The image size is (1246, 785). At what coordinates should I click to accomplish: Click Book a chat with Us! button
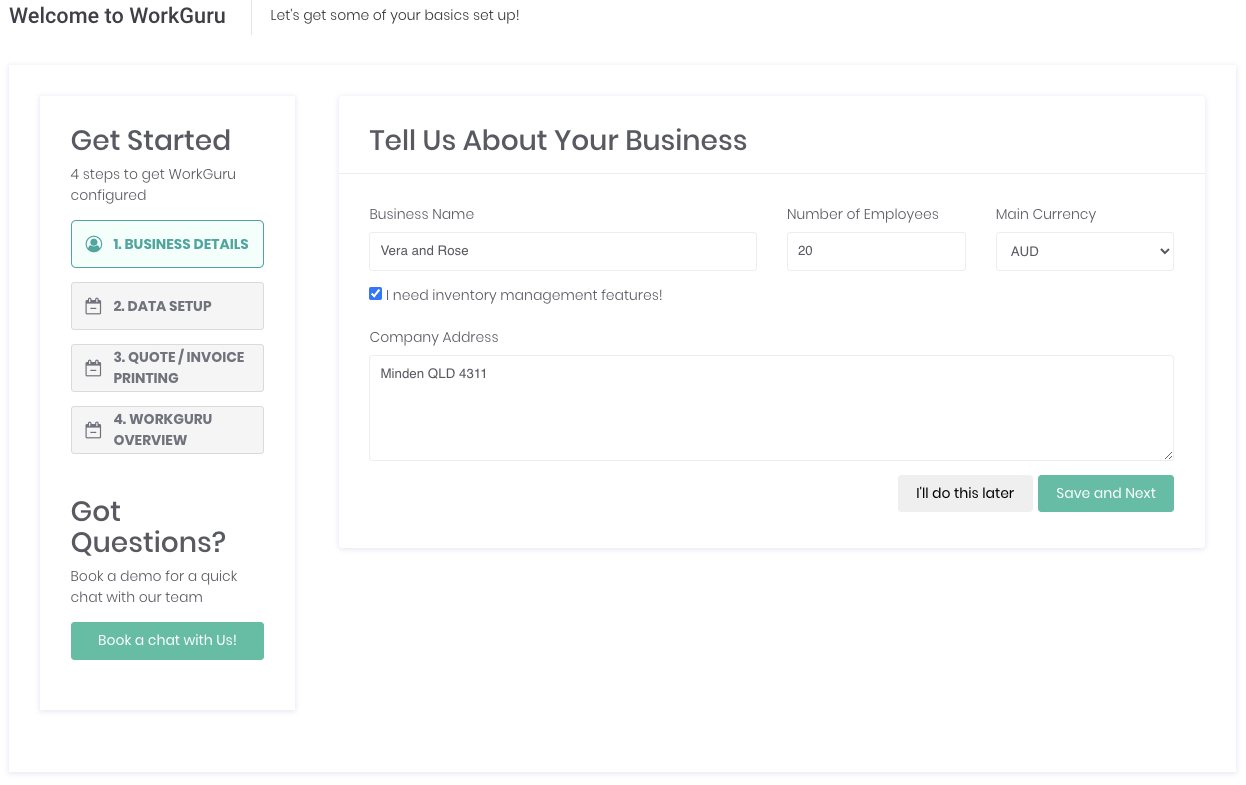click(x=167, y=640)
